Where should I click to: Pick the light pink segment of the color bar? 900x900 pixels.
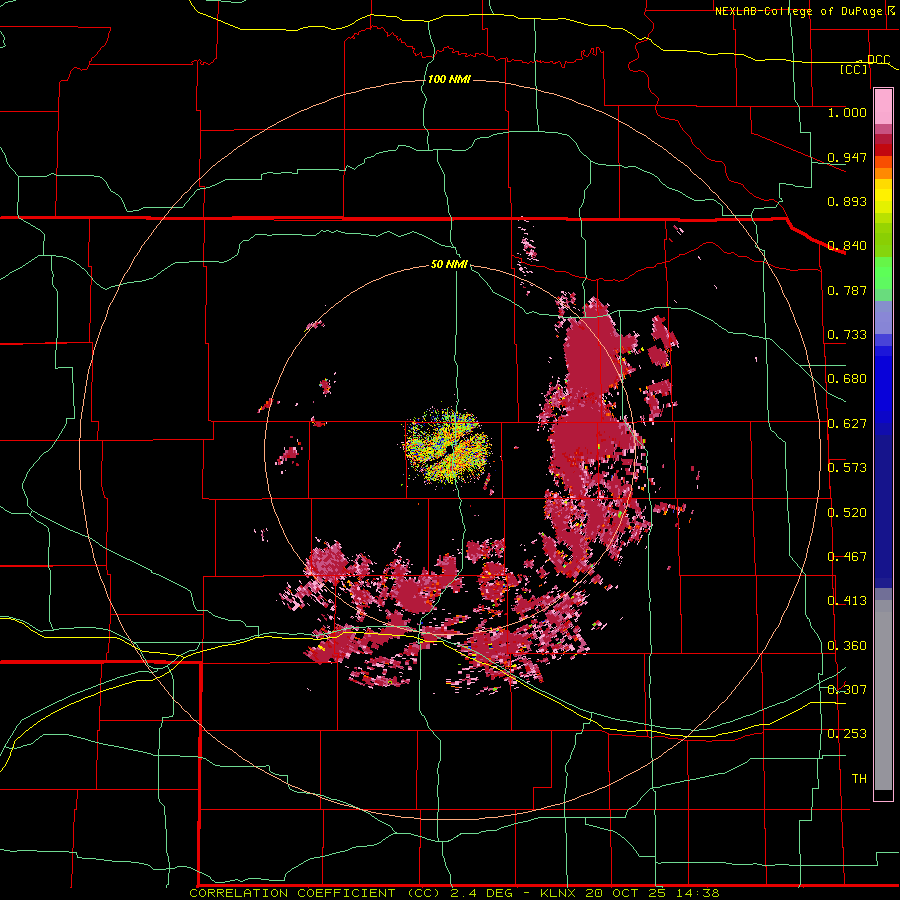[x=883, y=107]
